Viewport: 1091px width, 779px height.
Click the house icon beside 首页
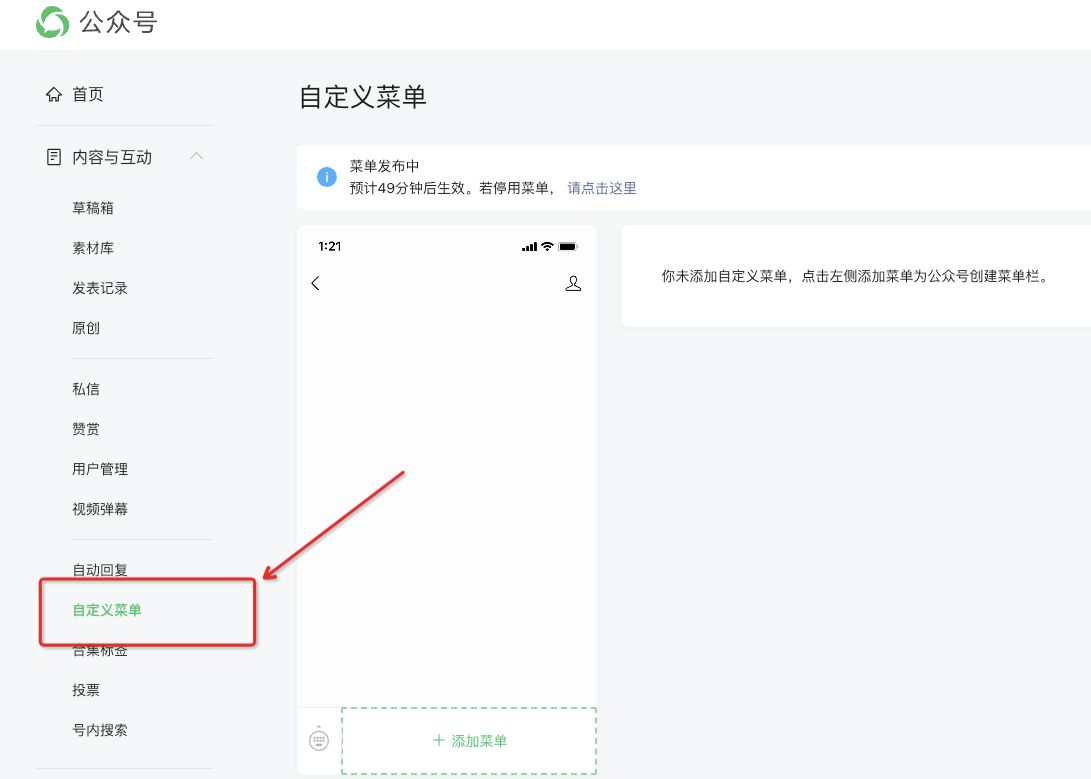click(54, 95)
